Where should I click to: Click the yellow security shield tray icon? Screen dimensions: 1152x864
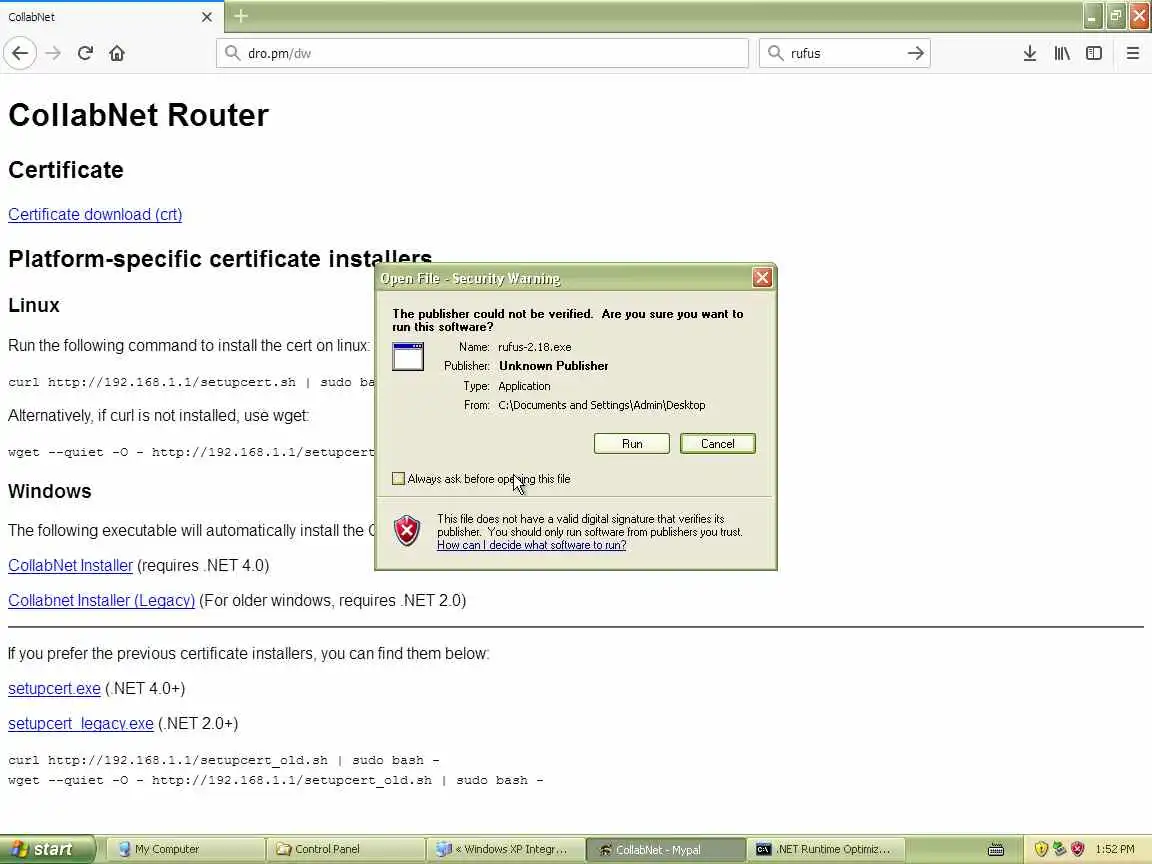coord(1040,849)
